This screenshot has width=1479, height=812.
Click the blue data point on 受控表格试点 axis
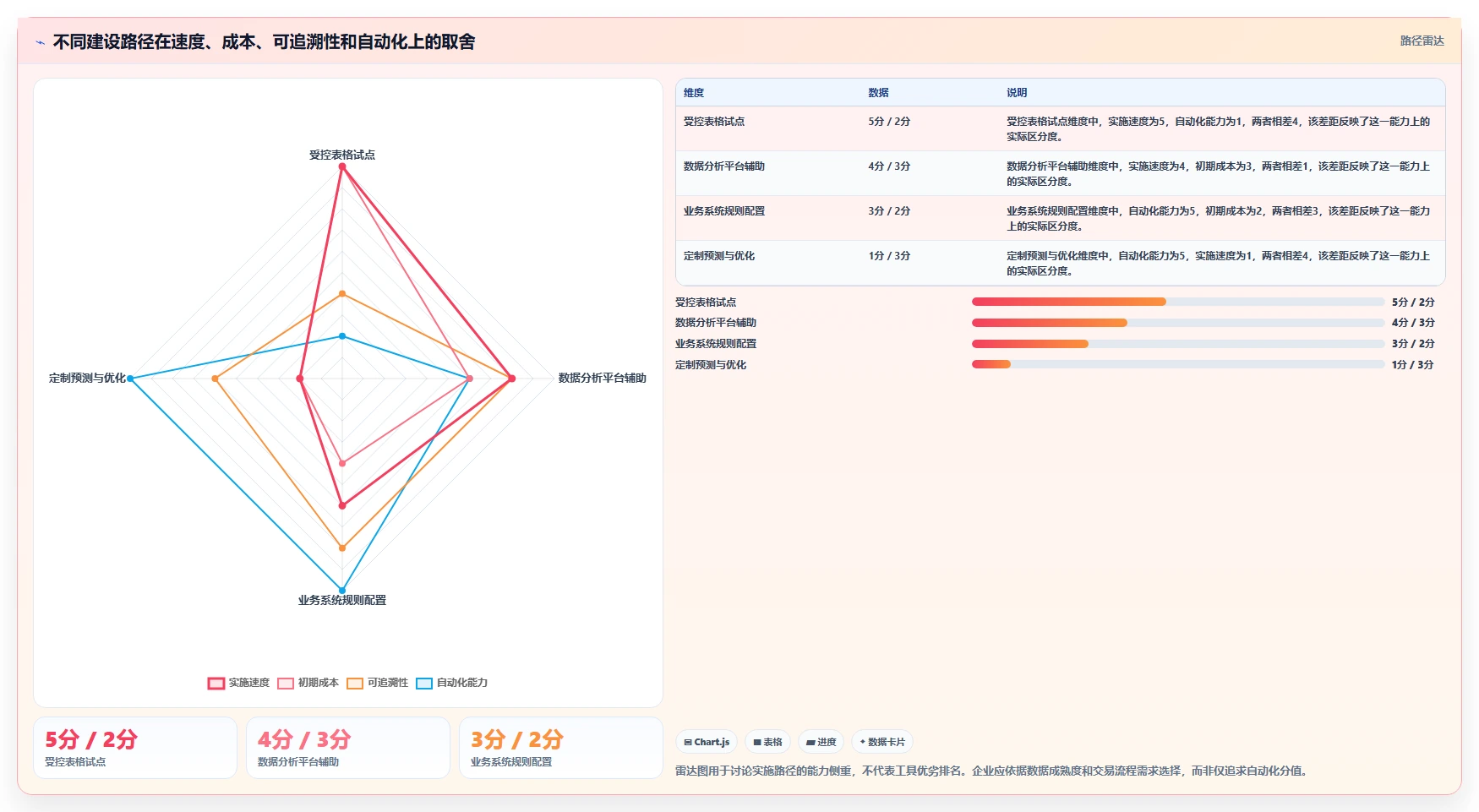click(x=342, y=336)
